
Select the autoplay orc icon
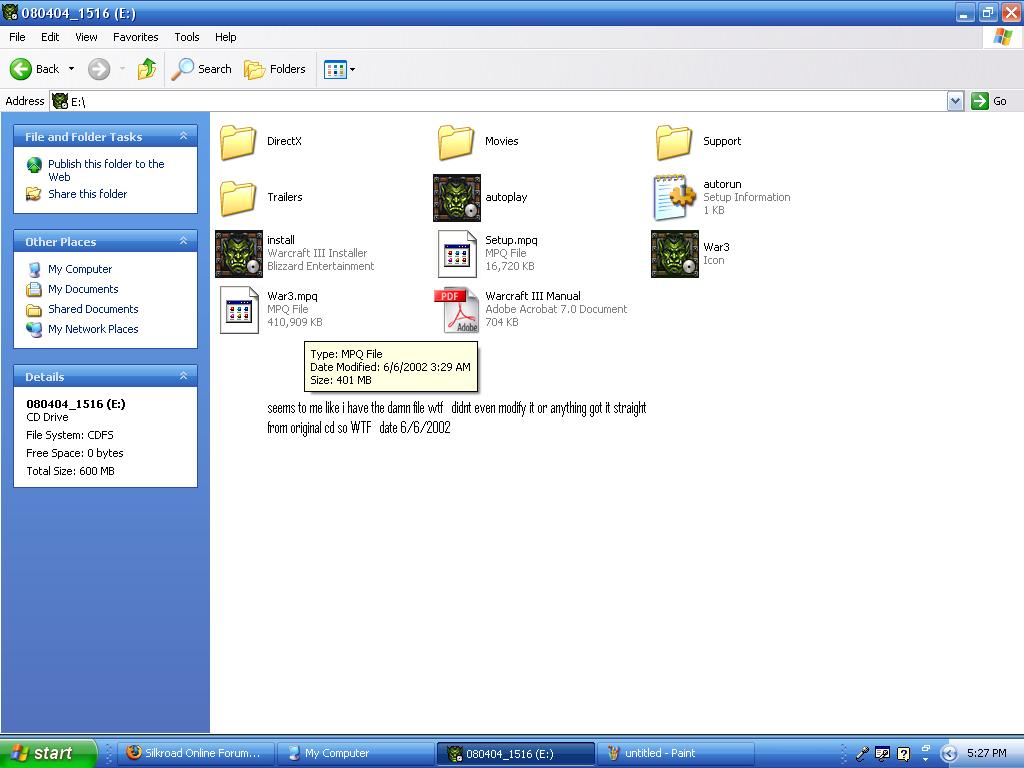[456, 198]
